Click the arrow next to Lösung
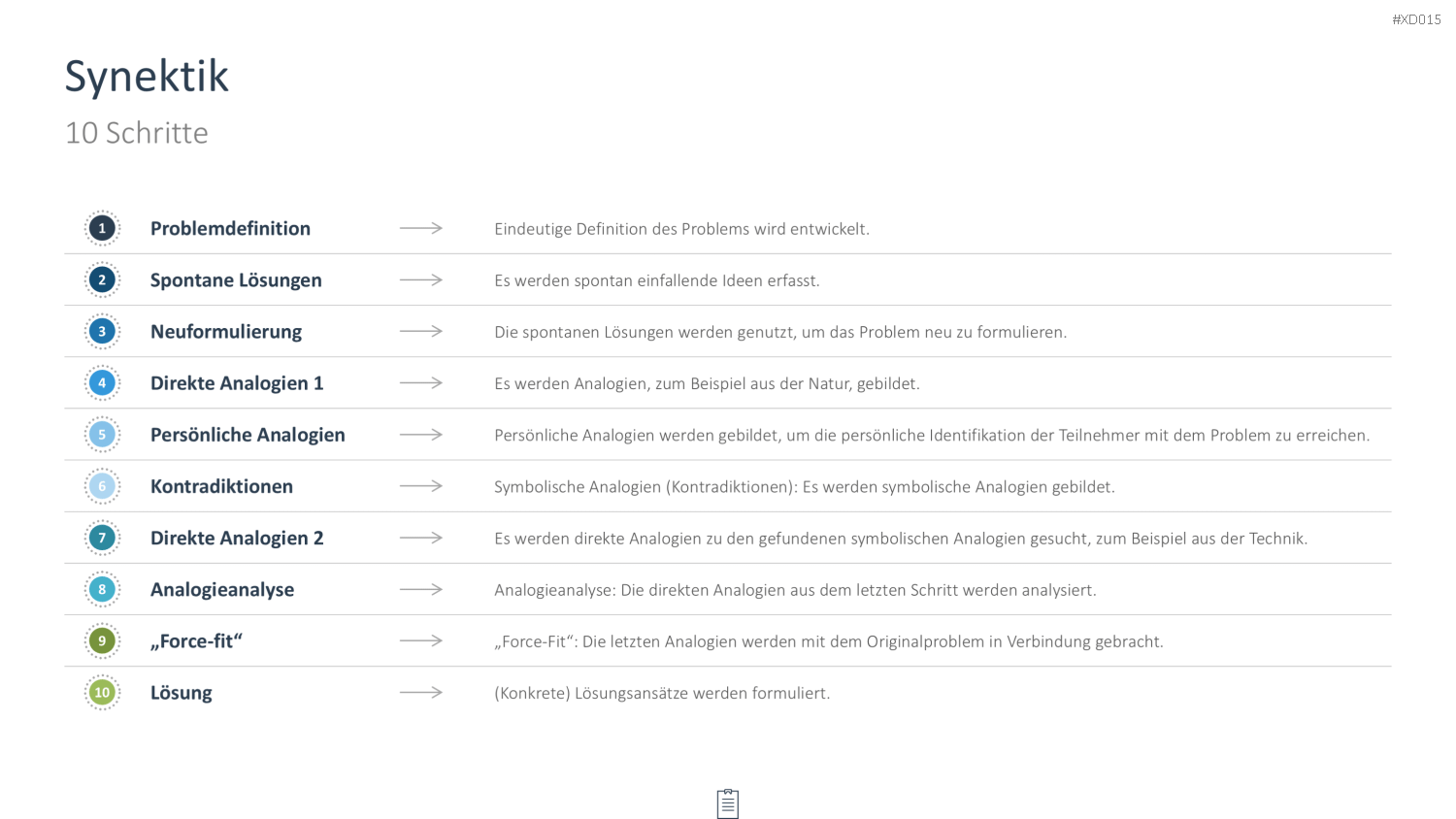This screenshot has width=1456, height=819. pyautogui.click(x=421, y=692)
